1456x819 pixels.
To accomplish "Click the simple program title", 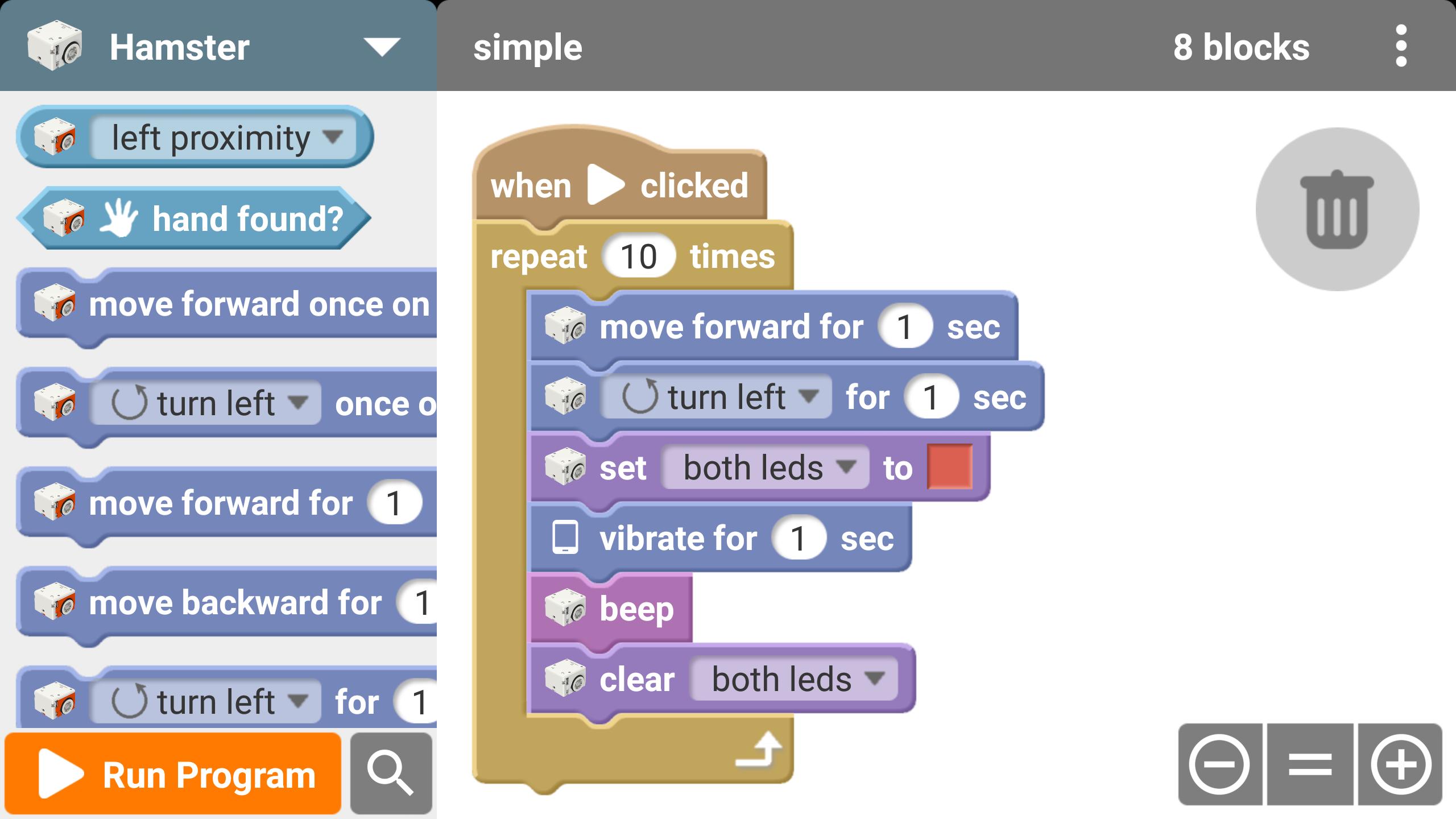I will pos(527,48).
